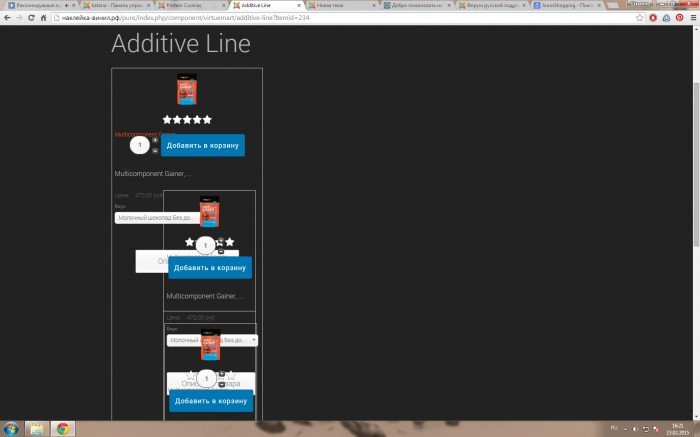
Task: Increase quantity of the top product
Action: [x=155, y=140]
